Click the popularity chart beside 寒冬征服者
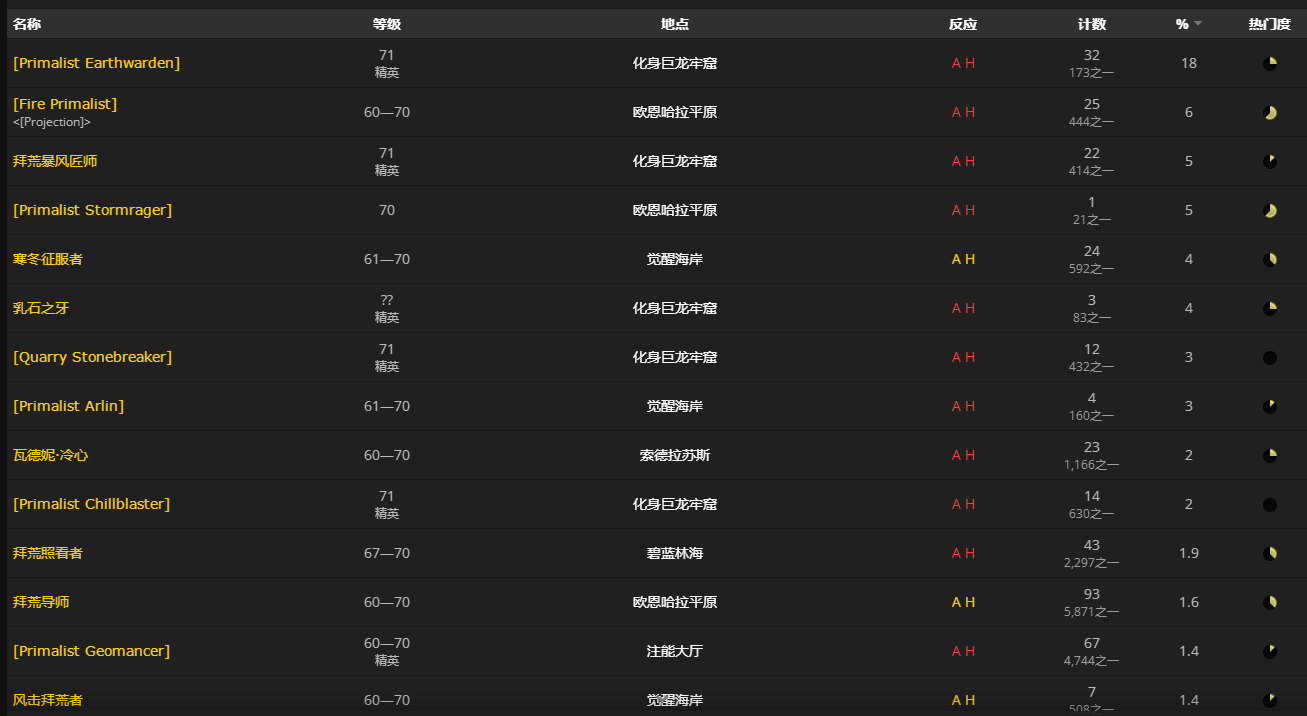This screenshot has width=1307, height=716. tap(1271, 258)
